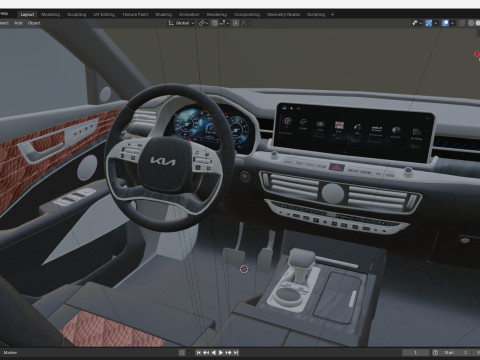This screenshot has width=480, height=360.
Task: Switch to the Geometry Nodes workspace
Action: pos(283,15)
